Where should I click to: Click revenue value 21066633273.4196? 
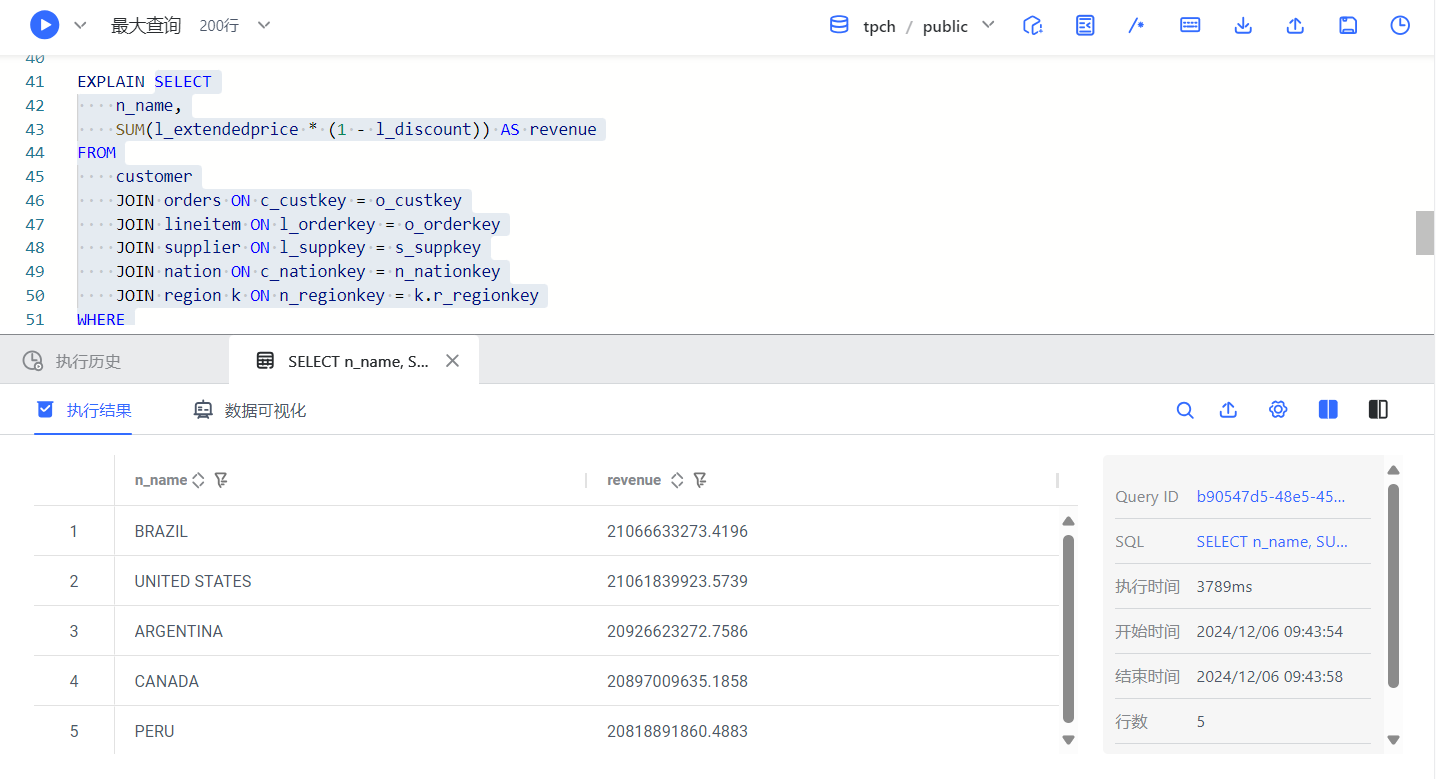click(677, 531)
